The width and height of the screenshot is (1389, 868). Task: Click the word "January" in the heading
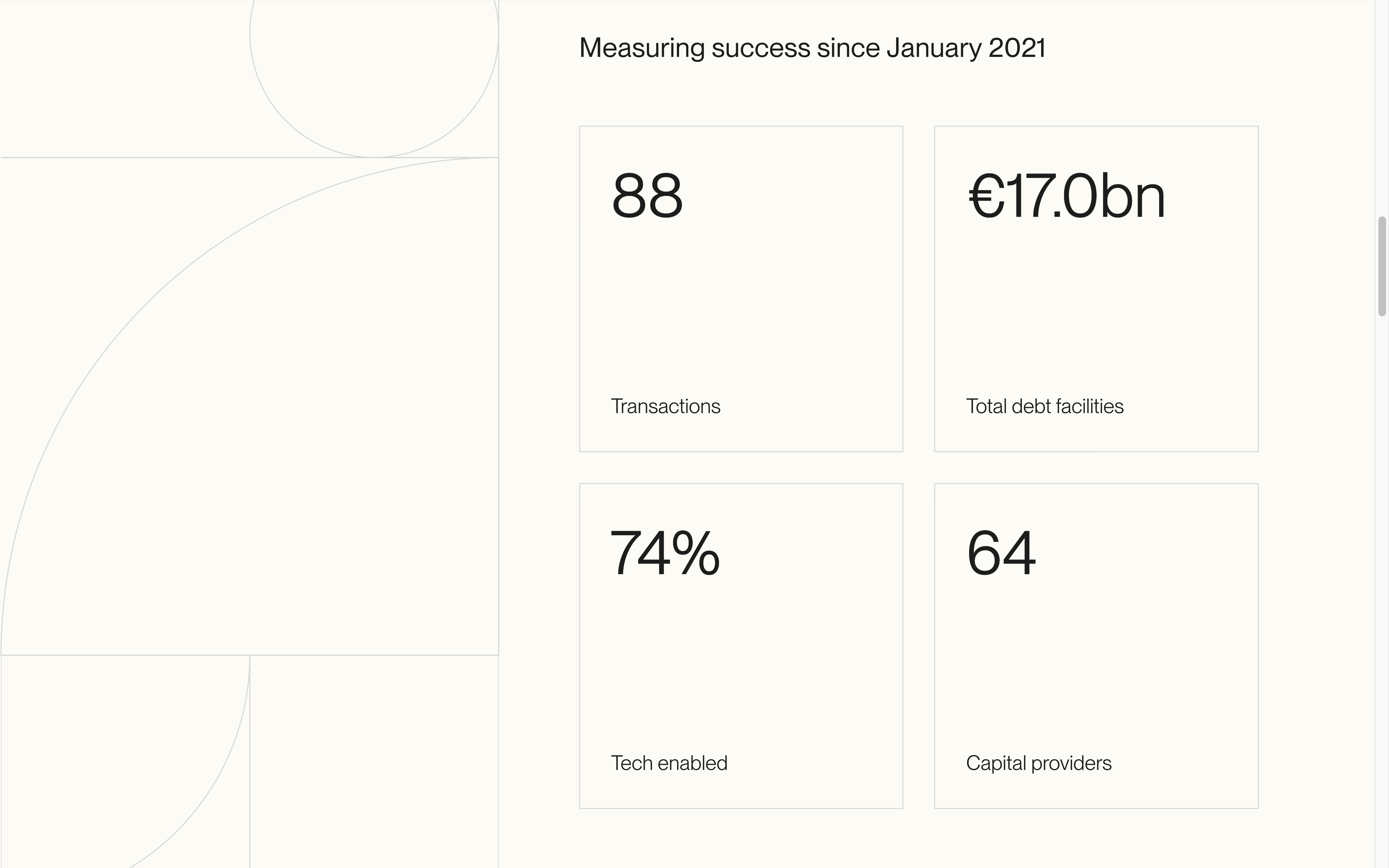[x=934, y=48]
